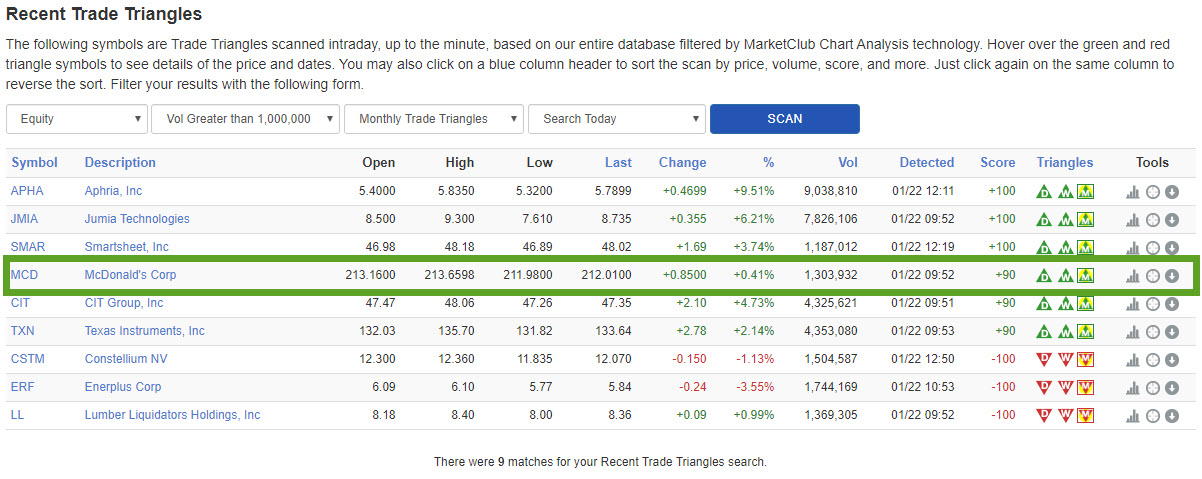Open chart icon for LL row
The height and width of the screenshot is (479, 1202).
click(x=1133, y=416)
